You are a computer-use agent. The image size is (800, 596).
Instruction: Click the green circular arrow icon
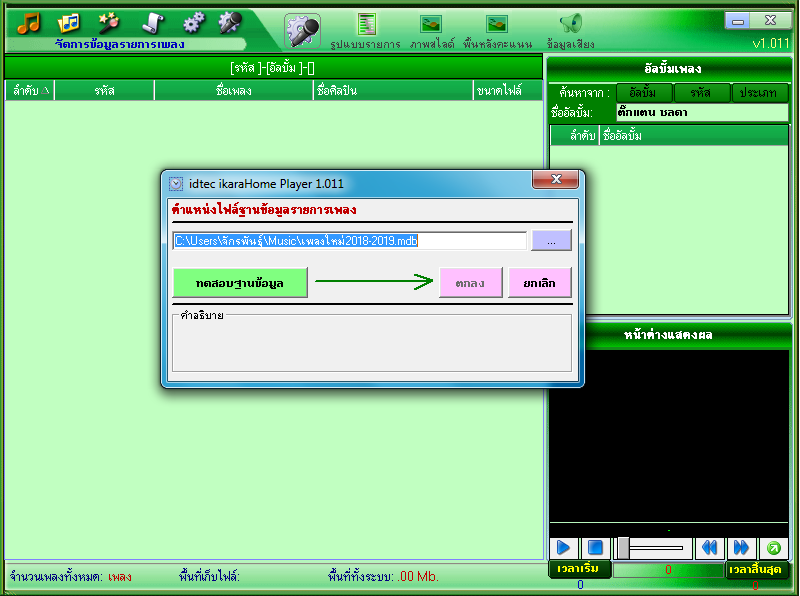[773, 548]
